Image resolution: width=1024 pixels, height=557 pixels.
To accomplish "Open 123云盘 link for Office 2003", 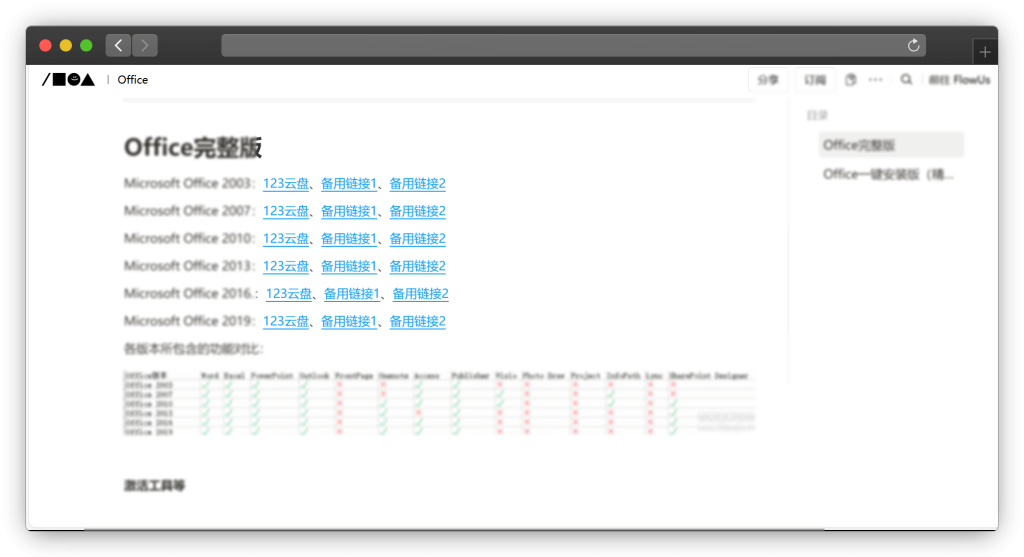I will pyautogui.click(x=286, y=184).
